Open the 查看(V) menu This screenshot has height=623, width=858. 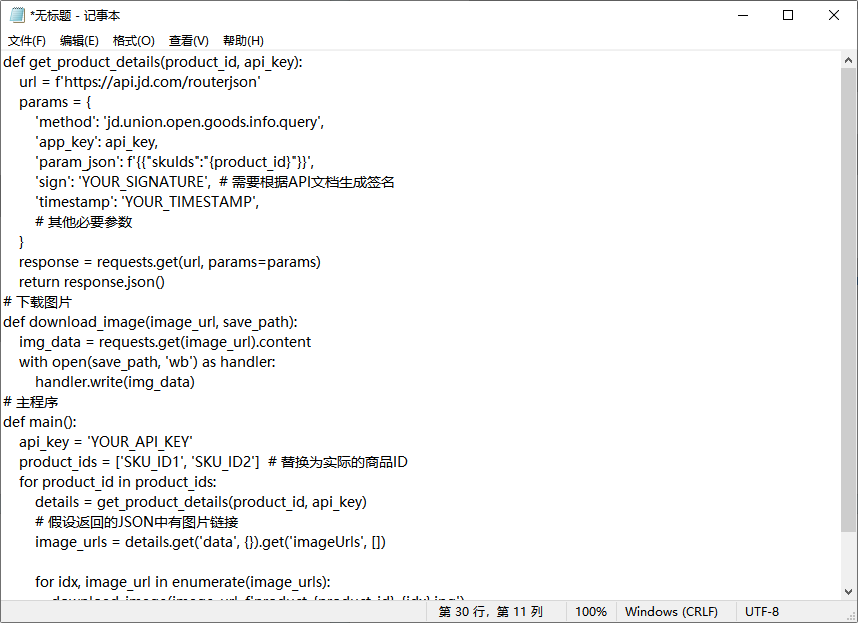pos(189,40)
